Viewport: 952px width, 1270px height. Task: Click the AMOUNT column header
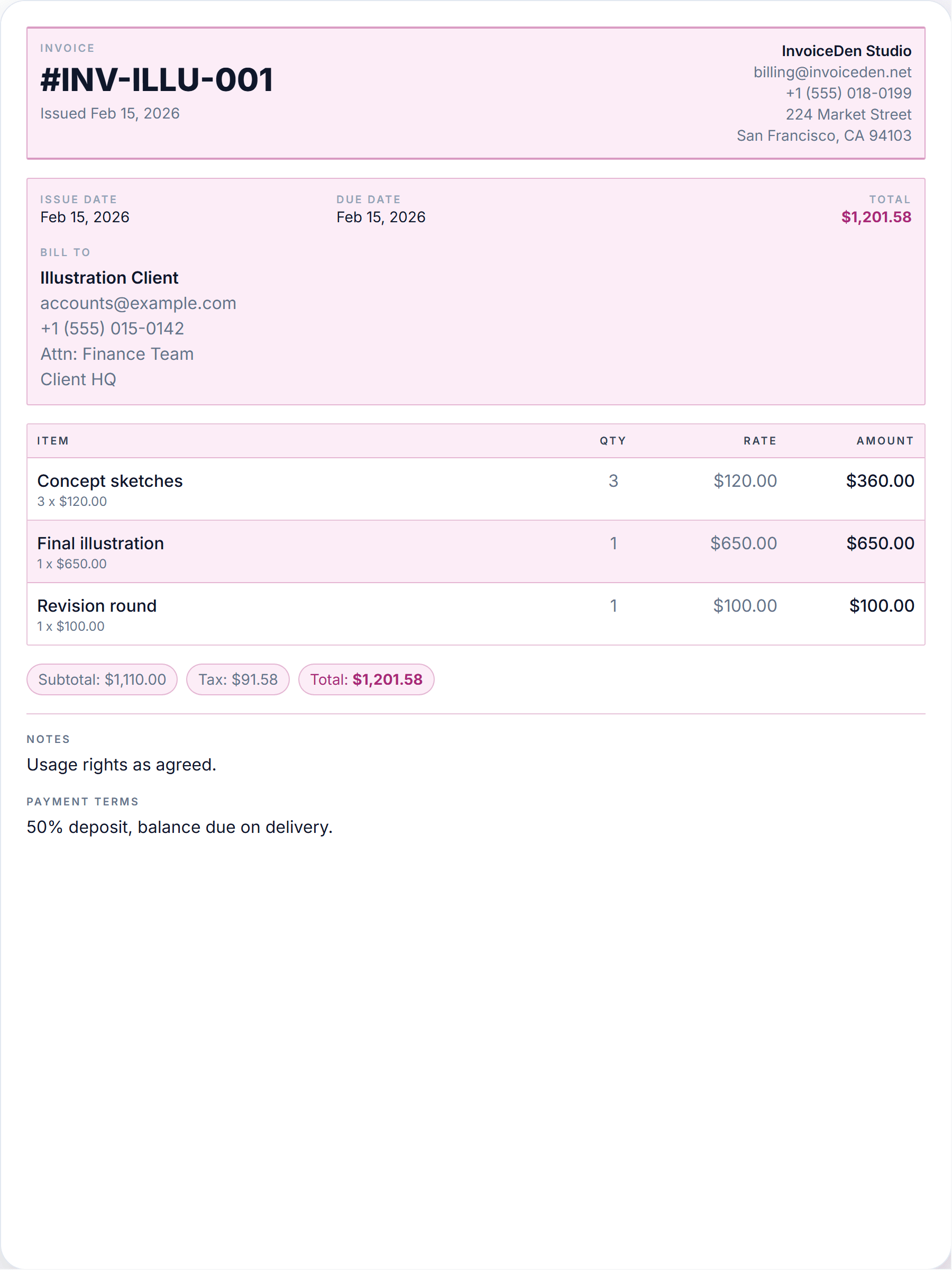pos(885,441)
